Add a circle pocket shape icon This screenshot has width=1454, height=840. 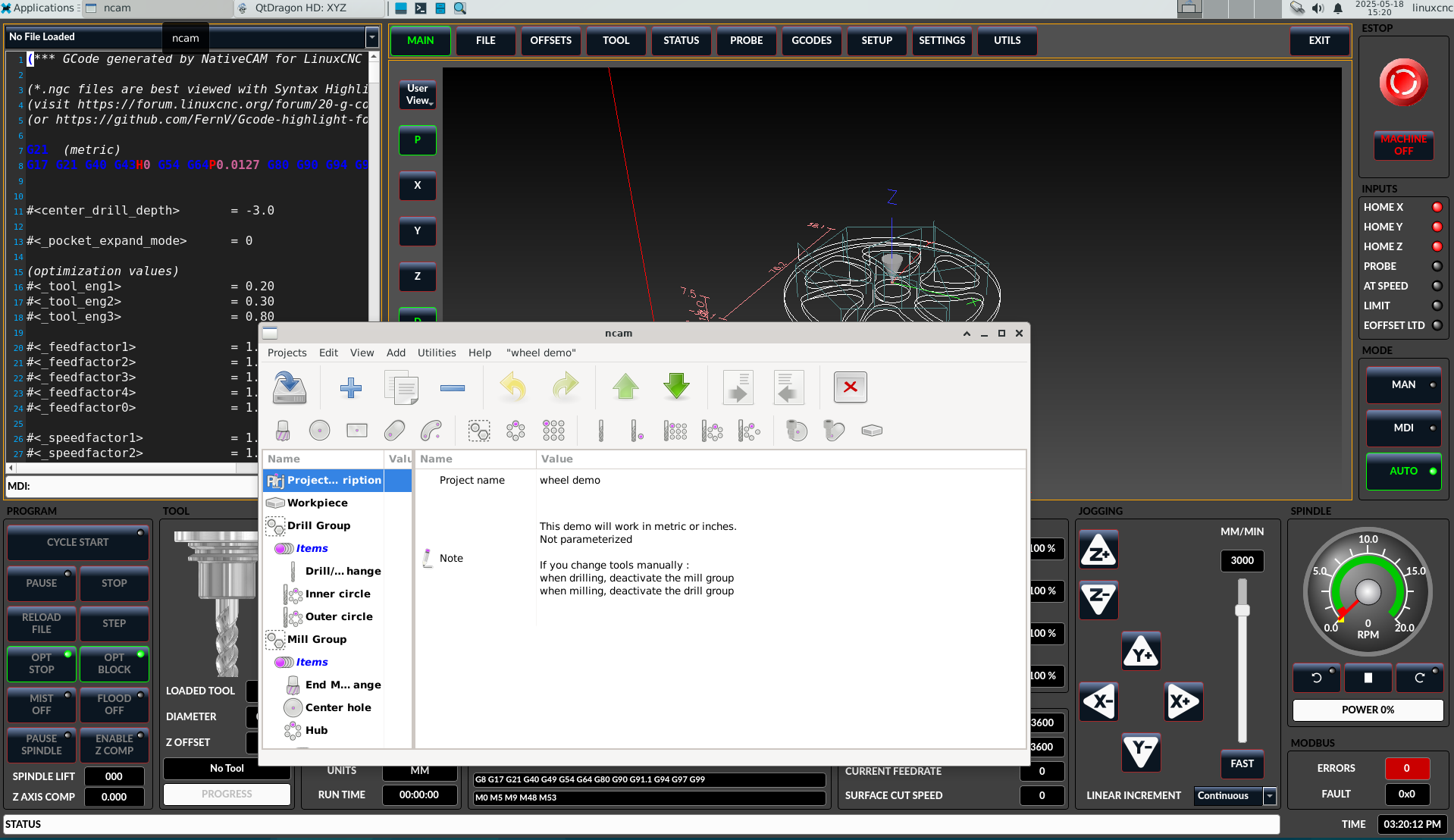point(319,431)
